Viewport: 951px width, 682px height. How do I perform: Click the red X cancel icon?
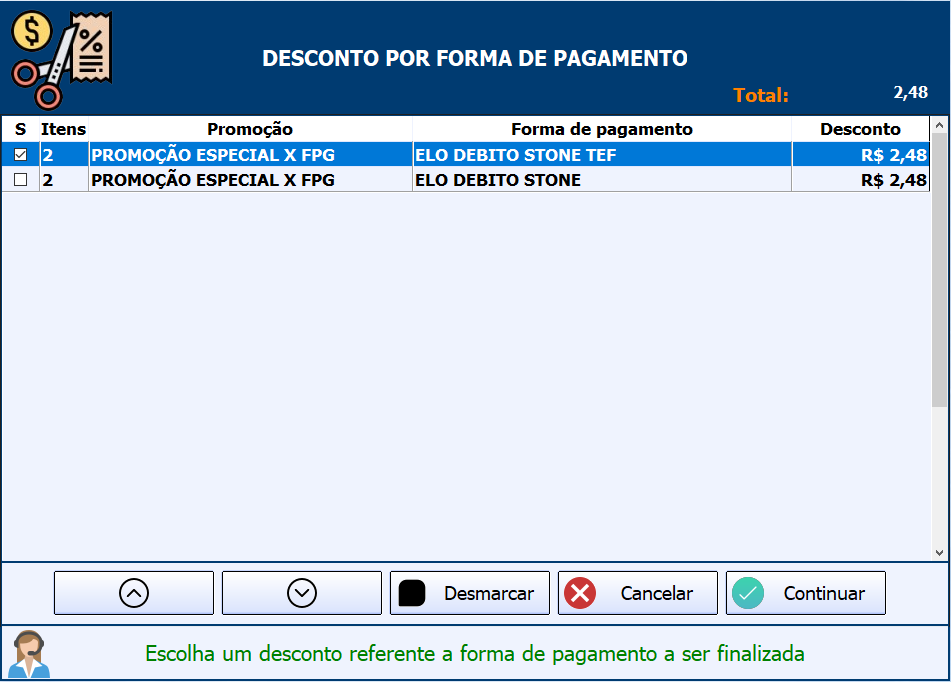coord(580,593)
